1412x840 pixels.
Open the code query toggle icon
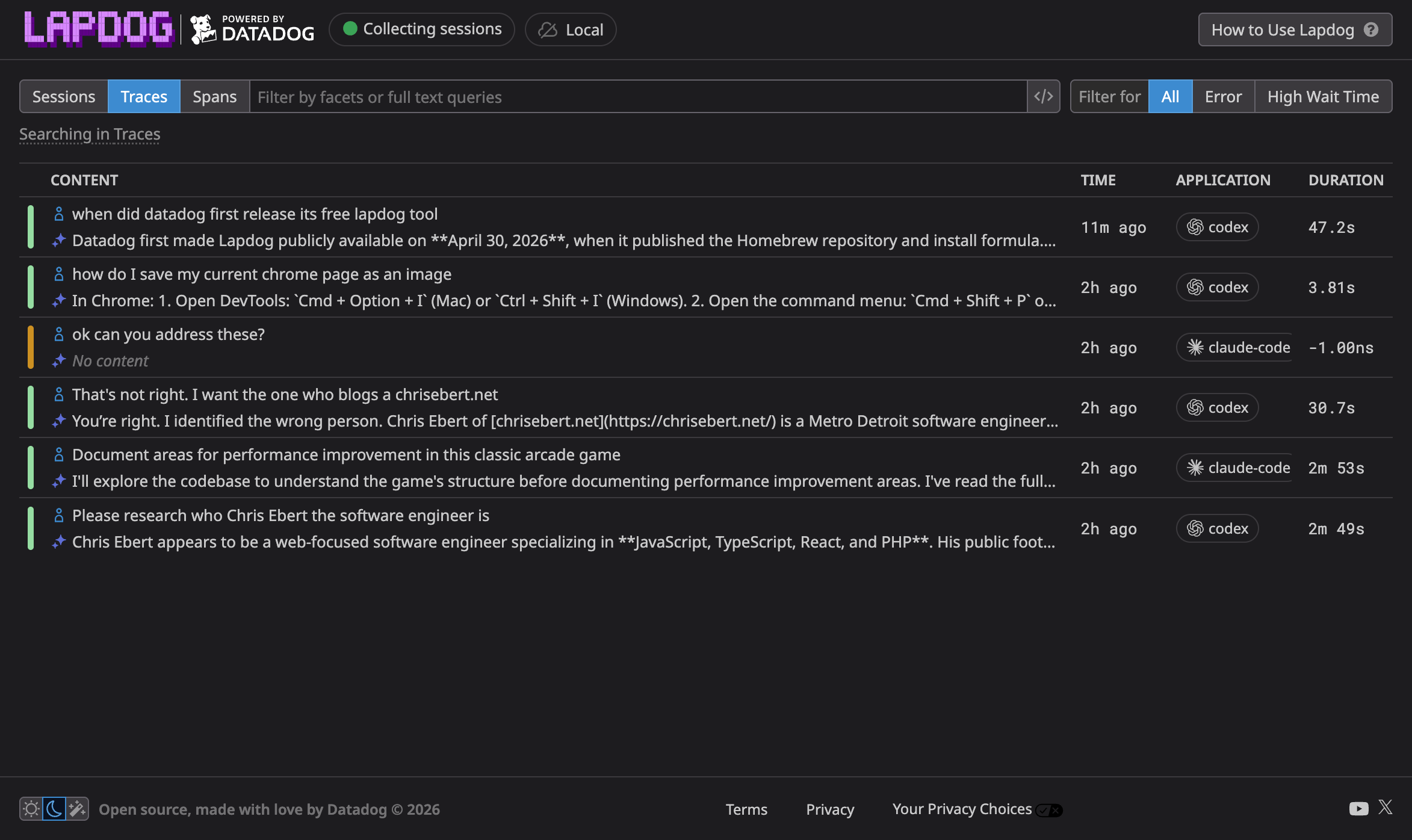(1043, 96)
